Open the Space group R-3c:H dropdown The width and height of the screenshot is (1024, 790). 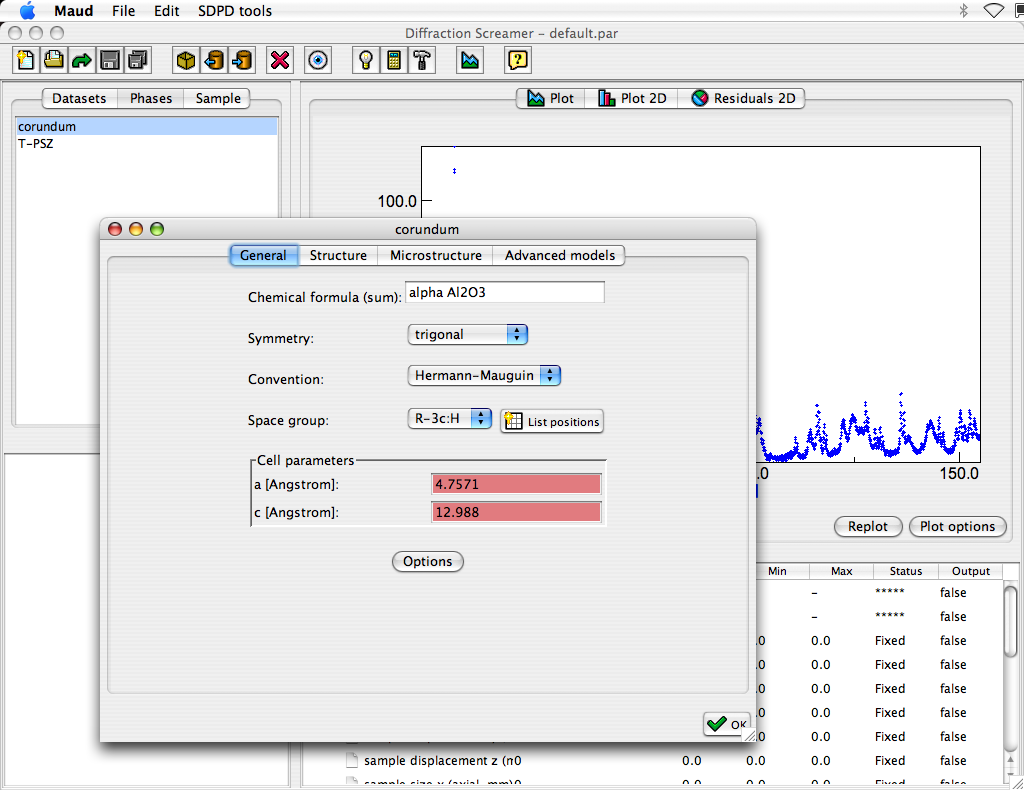(x=450, y=419)
